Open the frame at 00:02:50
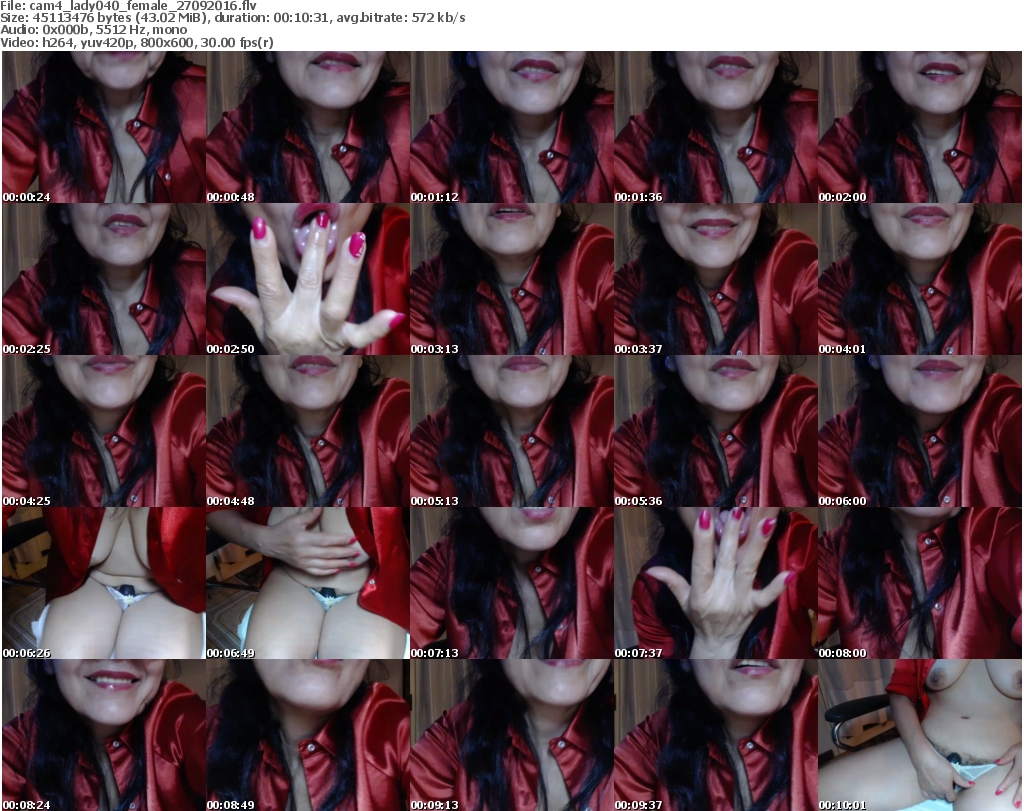Image resolution: width=1024 pixels, height=811 pixels. [x=308, y=279]
